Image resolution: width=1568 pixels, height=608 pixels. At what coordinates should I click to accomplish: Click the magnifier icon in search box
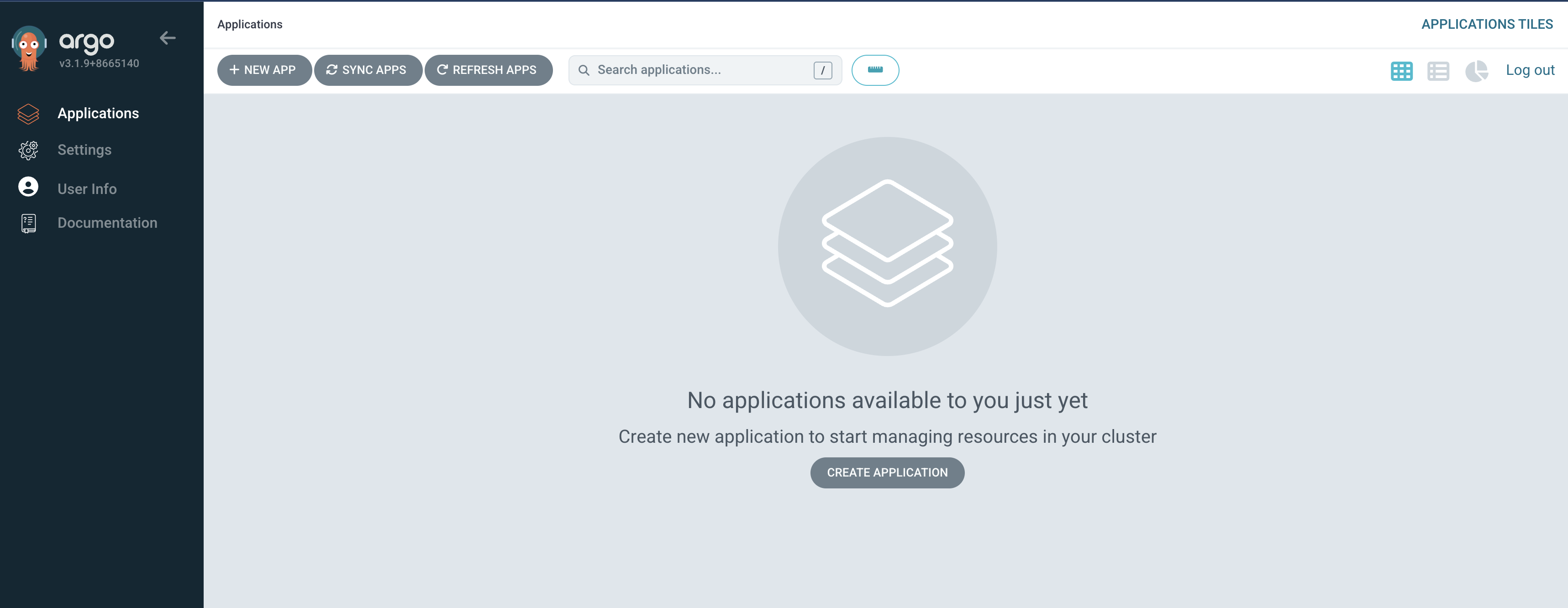583,70
